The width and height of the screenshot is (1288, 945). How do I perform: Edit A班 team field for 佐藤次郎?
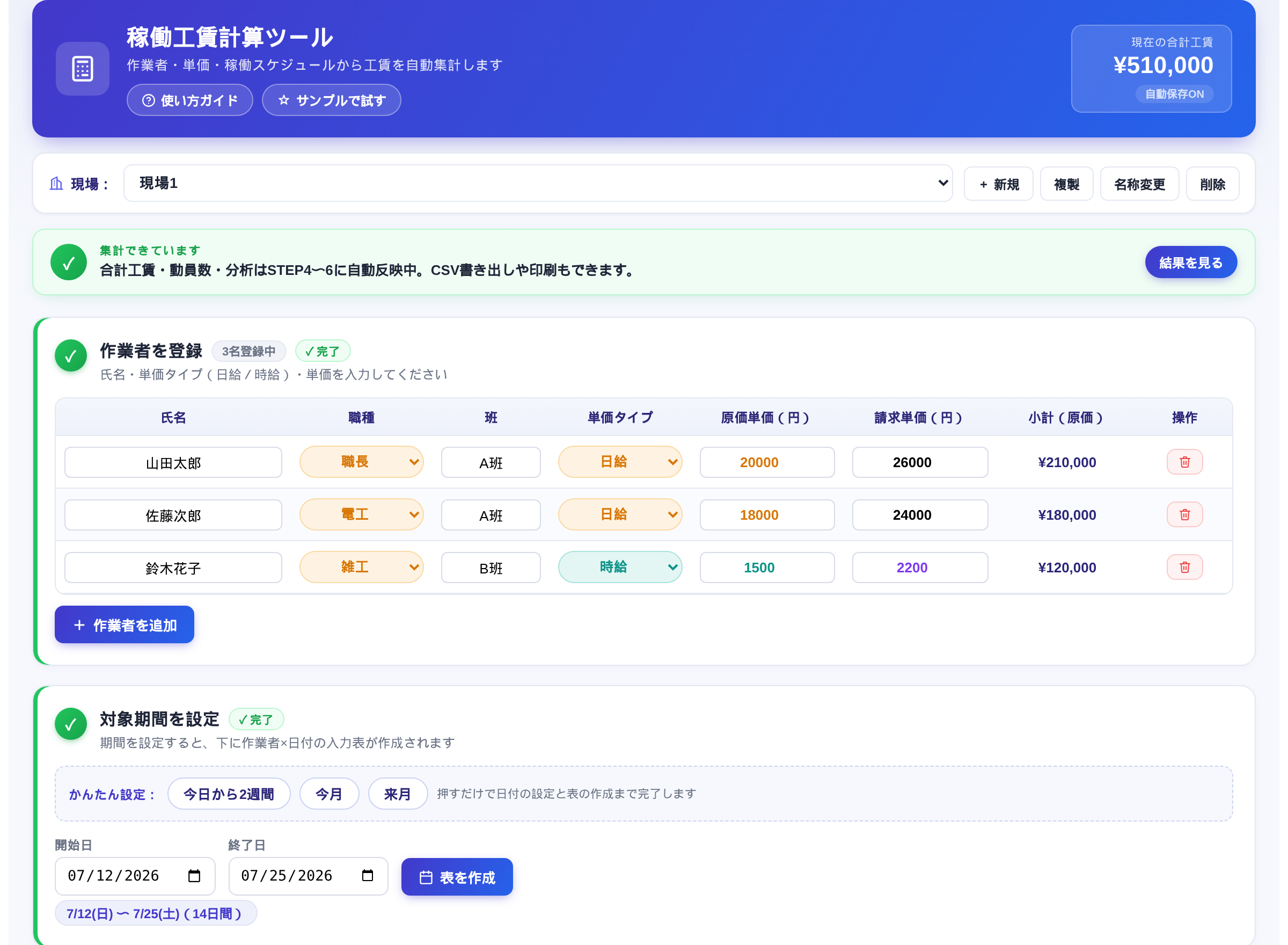coord(491,515)
